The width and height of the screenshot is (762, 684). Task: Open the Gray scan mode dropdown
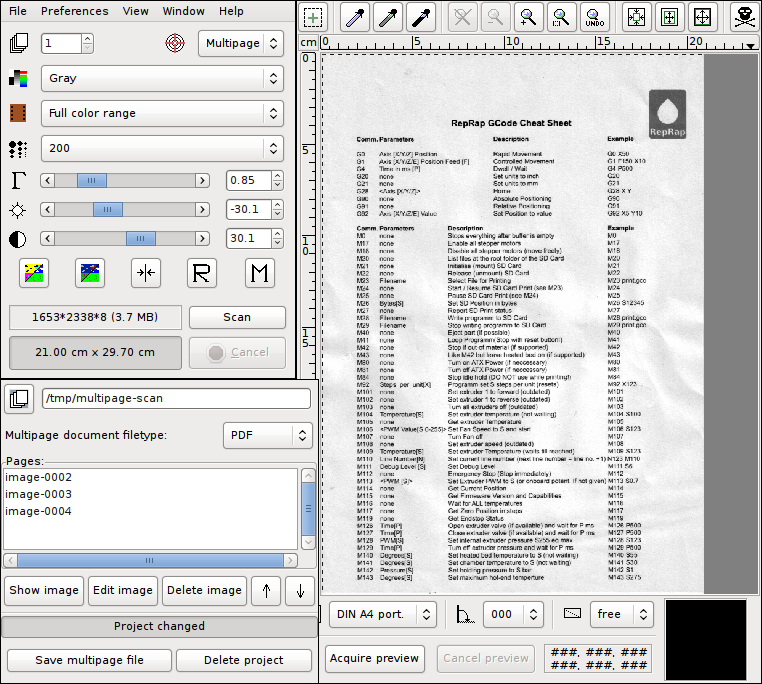[x=161, y=78]
